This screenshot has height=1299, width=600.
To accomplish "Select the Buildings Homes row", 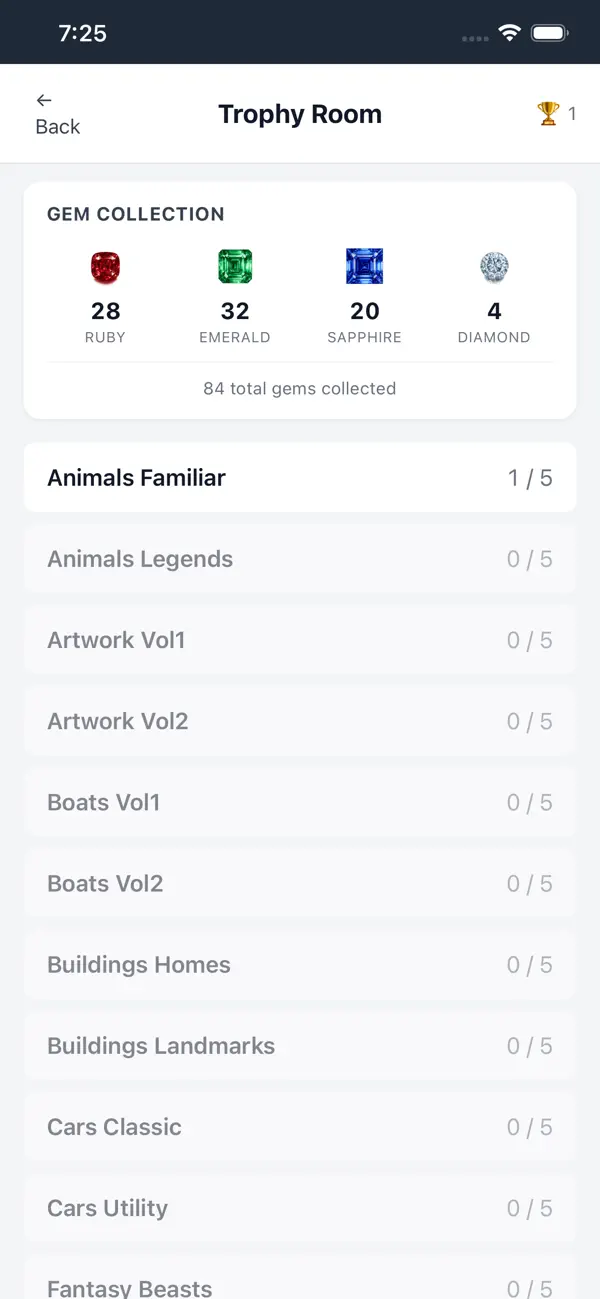I will 300,964.
